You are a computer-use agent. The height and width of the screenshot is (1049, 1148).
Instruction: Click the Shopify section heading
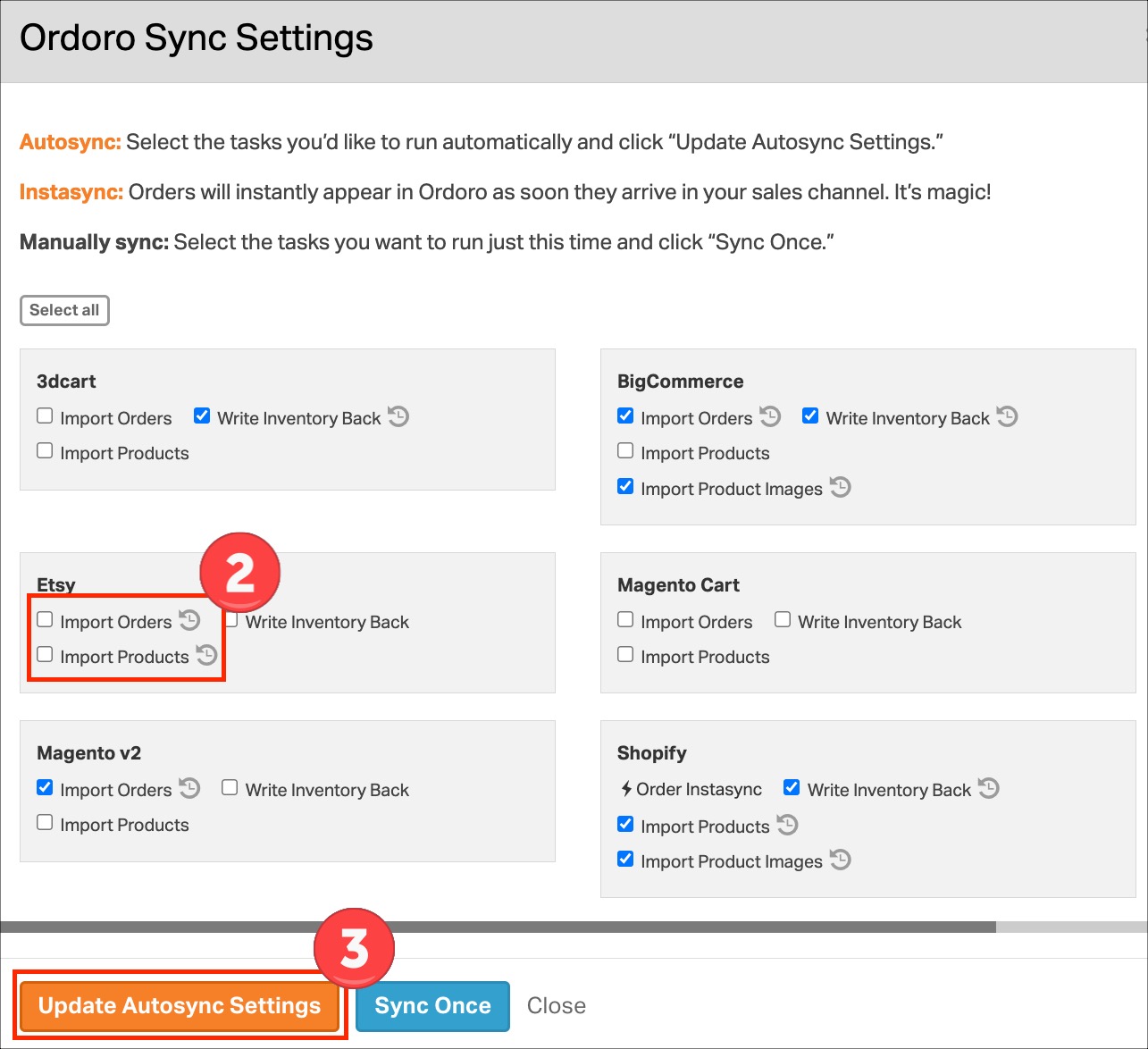(652, 753)
